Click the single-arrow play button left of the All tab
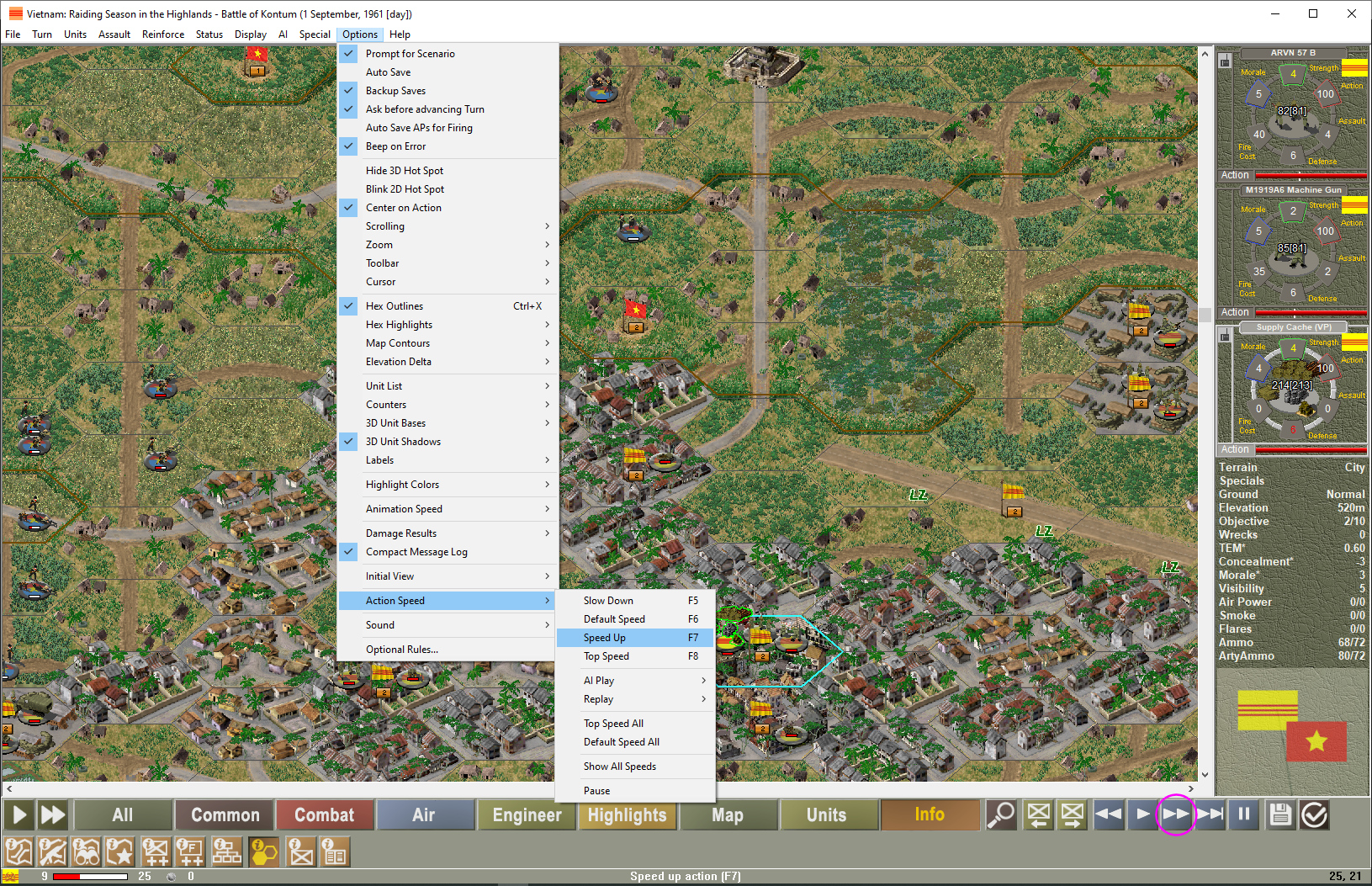The image size is (1372, 886). pyautogui.click(x=19, y=814)
